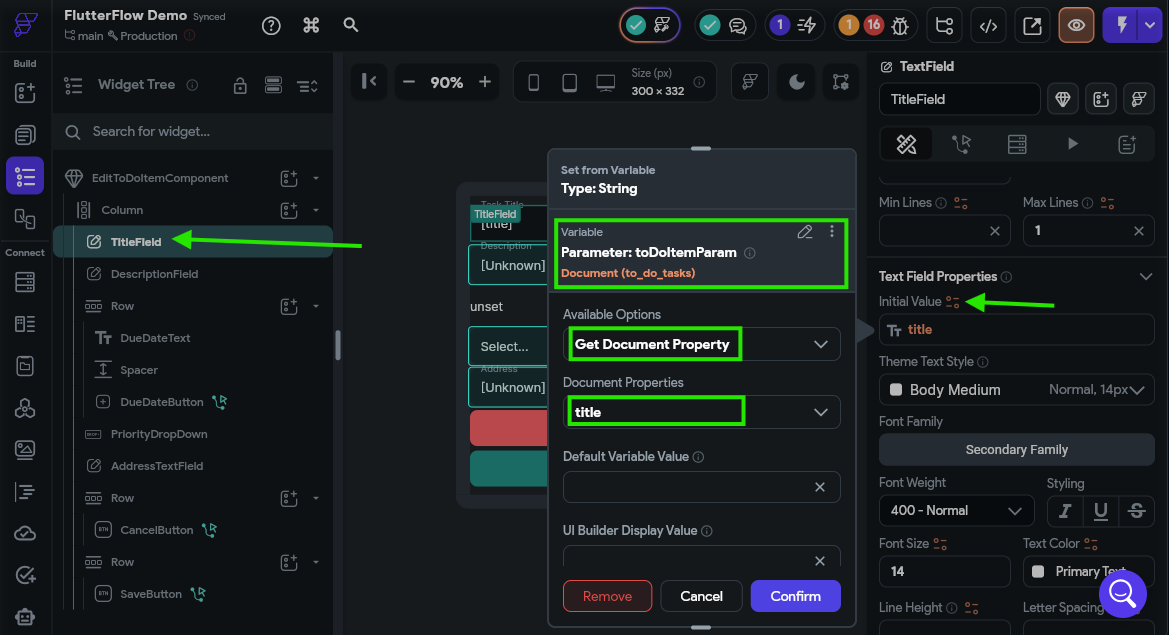
Task: Toggle dark mode moon icon
Action: (796, 82)
